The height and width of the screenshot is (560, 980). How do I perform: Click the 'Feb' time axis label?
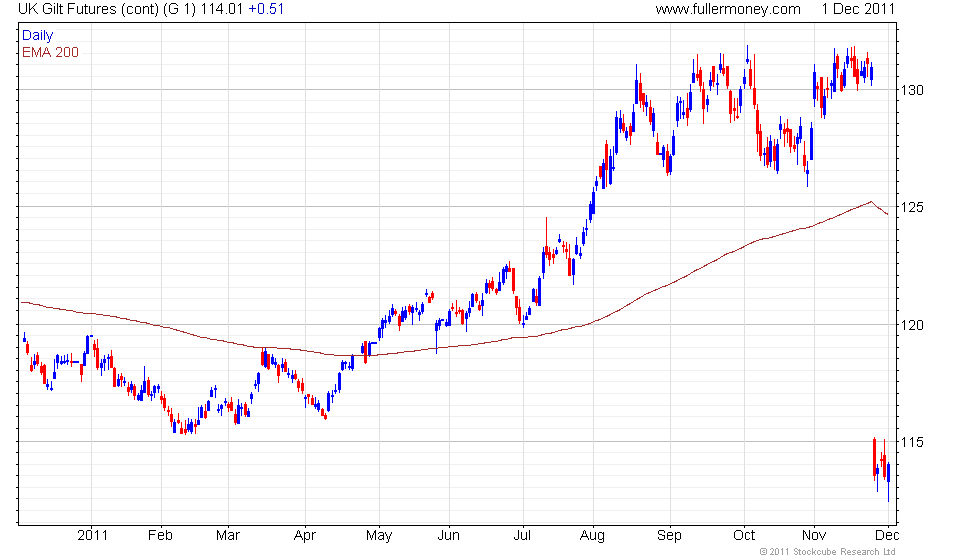tap(160, 536)
